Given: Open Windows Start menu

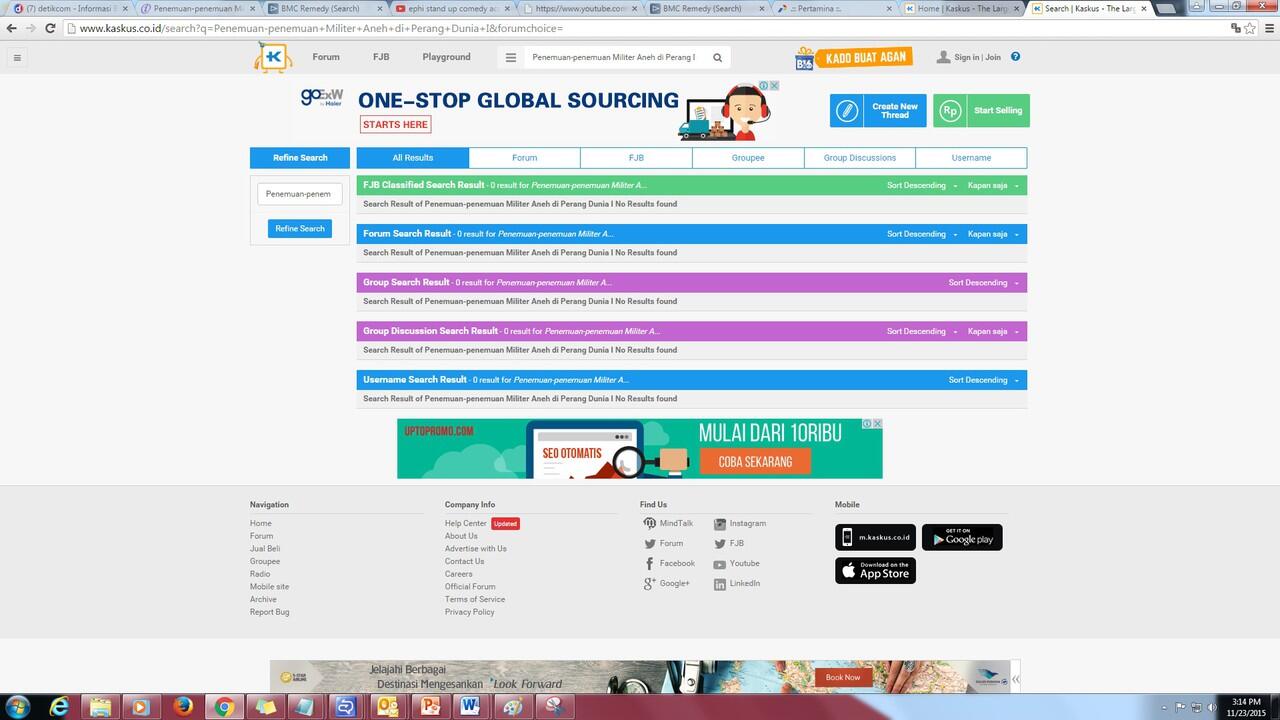Looking at the screenshot, I should [18, 706].
